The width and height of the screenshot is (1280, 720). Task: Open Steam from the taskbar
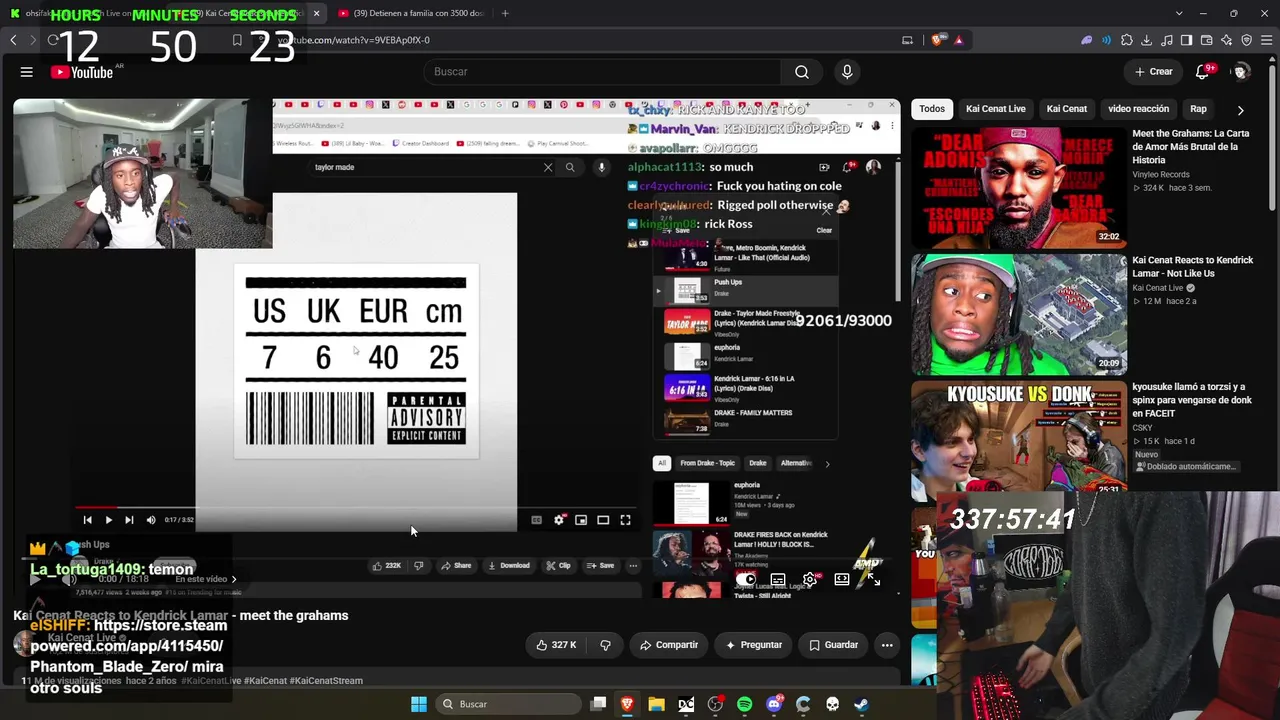pyautogui.click(x=860, y=704)
